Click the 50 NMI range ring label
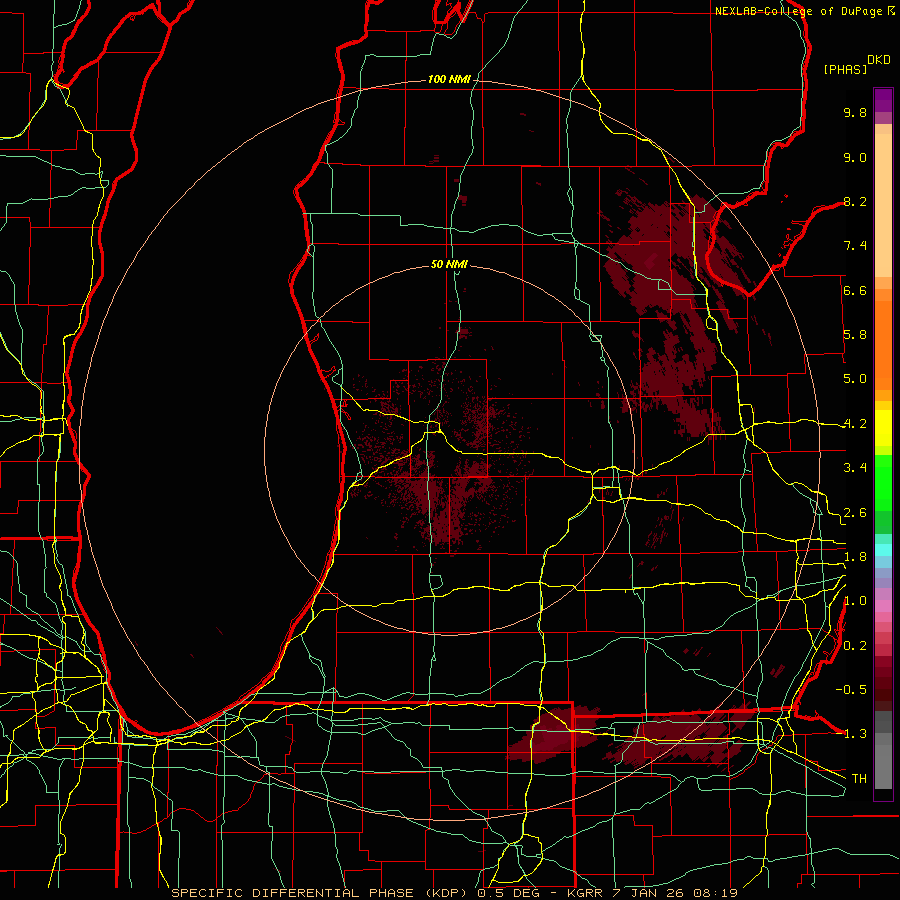Screen dimensions: 900x900 449,264
